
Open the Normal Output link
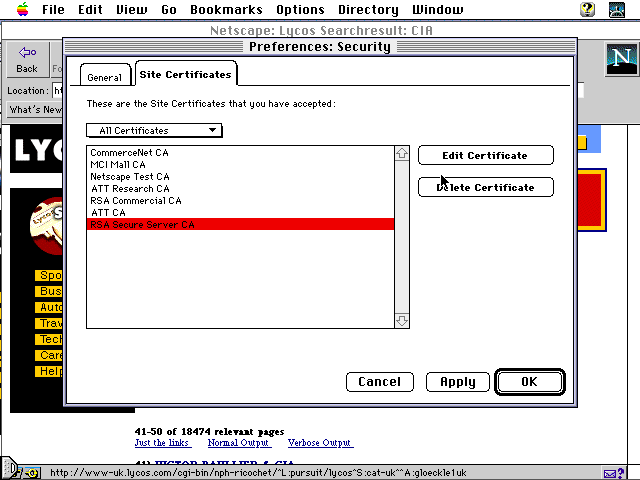point(239,443)
